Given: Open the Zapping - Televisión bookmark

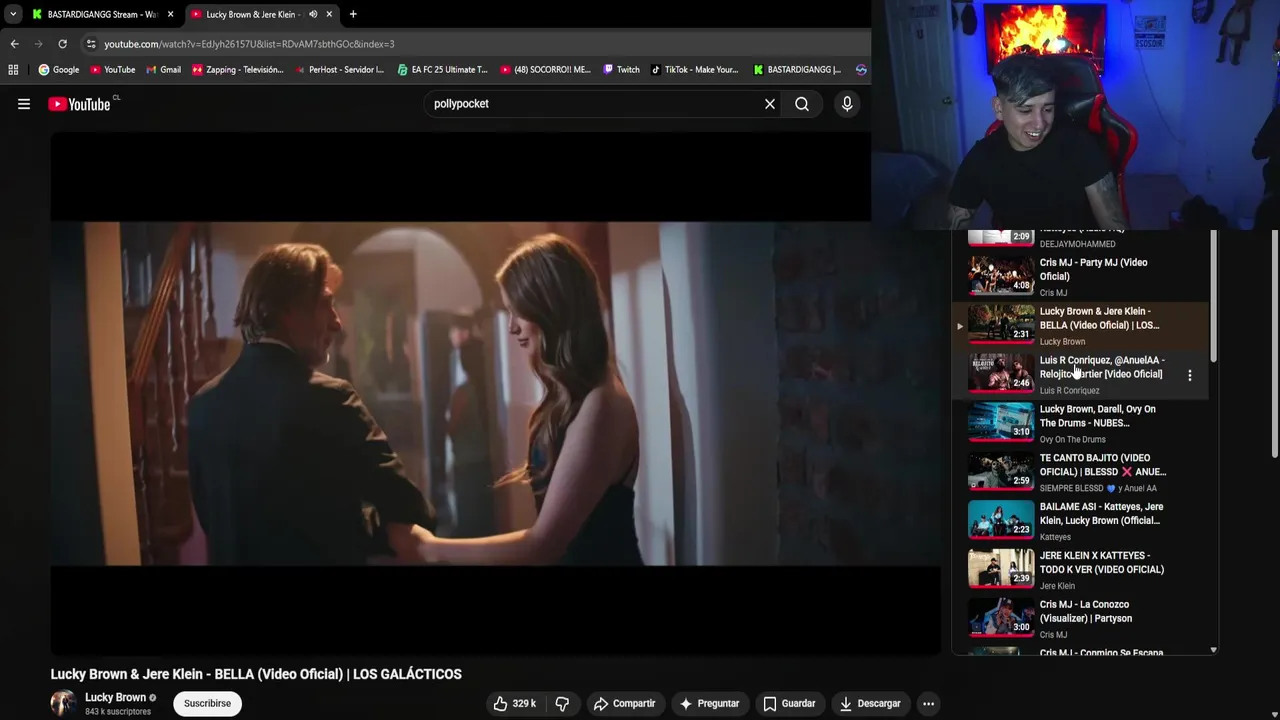Looking at the screenshot, I should click(x=238, y=70).
